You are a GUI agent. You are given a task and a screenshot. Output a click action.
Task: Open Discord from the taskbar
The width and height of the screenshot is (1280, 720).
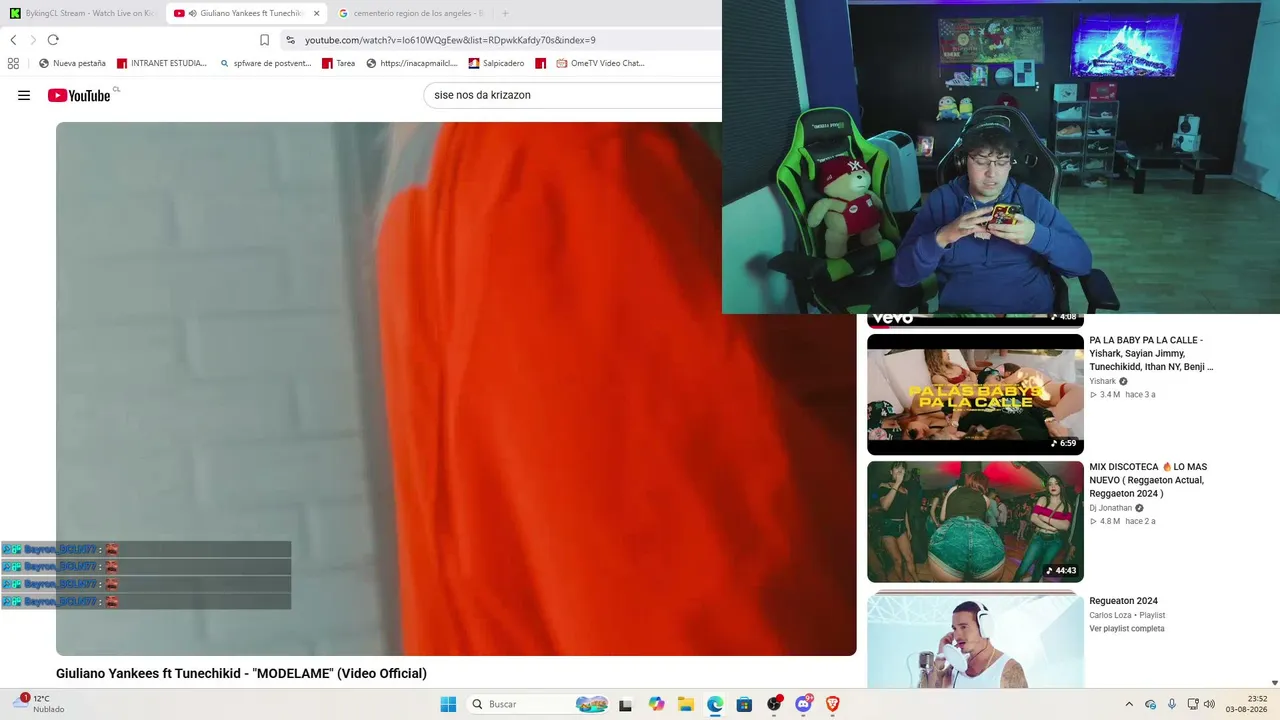pos(803,704)
